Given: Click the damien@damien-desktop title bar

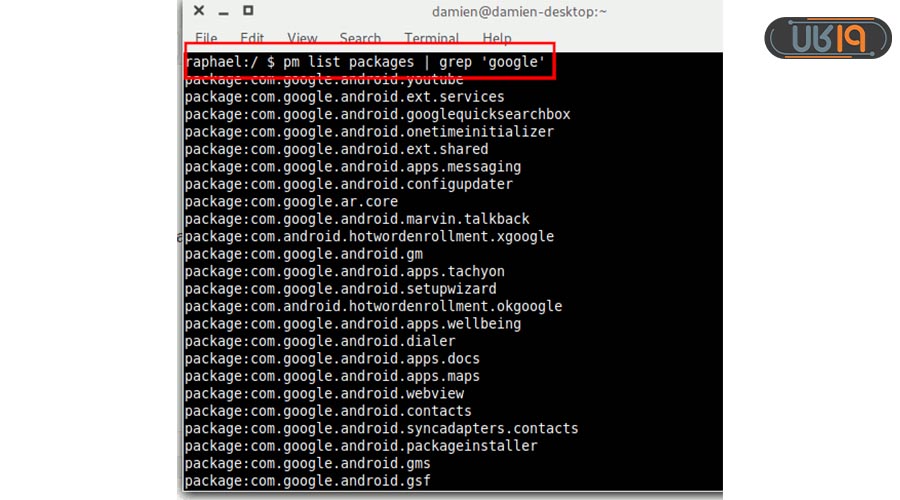Looking at the screenshot, I should pyautogui.click(x=519, y=12).
